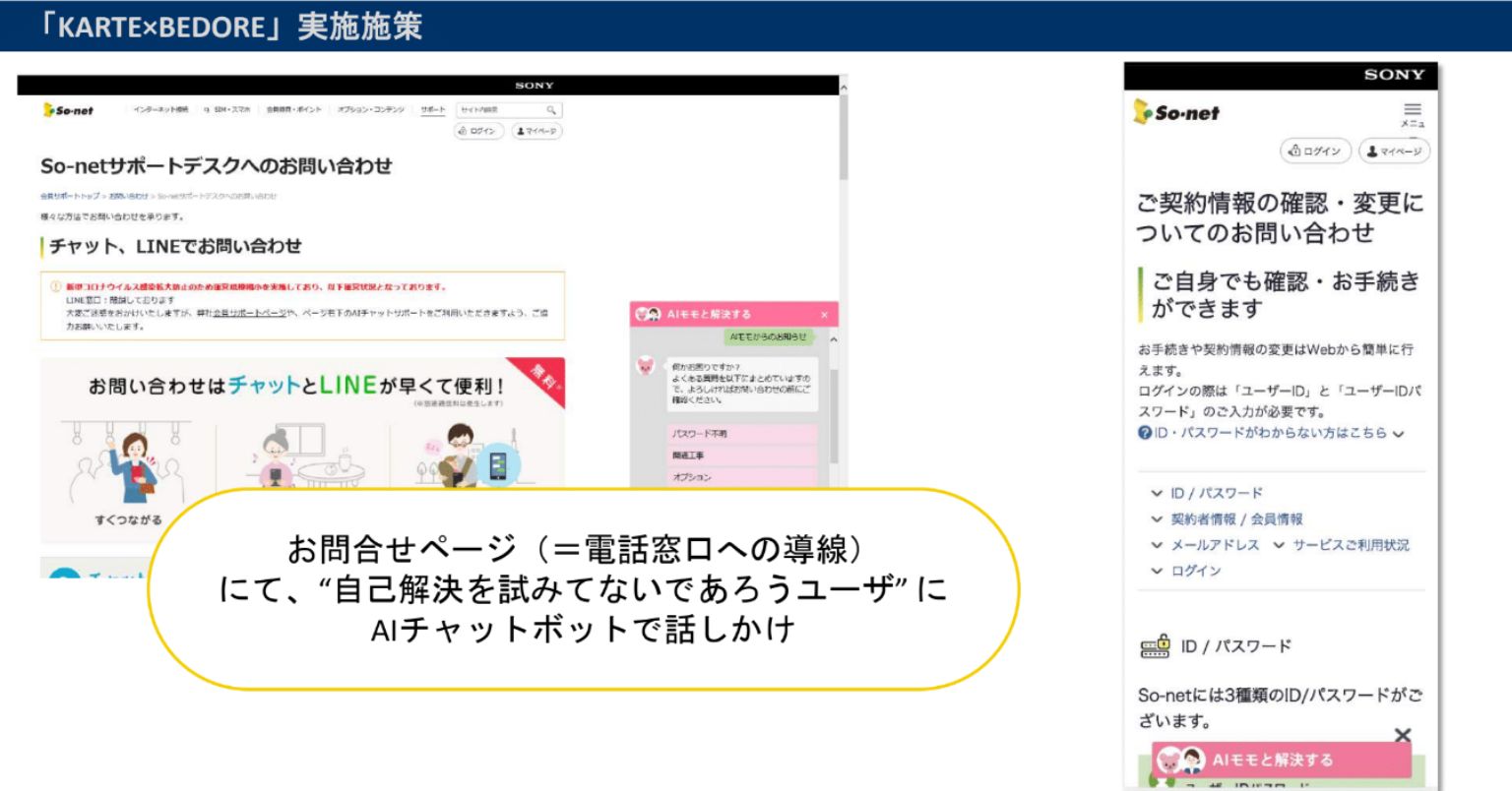1512x791 pixels.
Task: Expand the サービスご利用状況 anchor item
Action: tap(1341, 544)
